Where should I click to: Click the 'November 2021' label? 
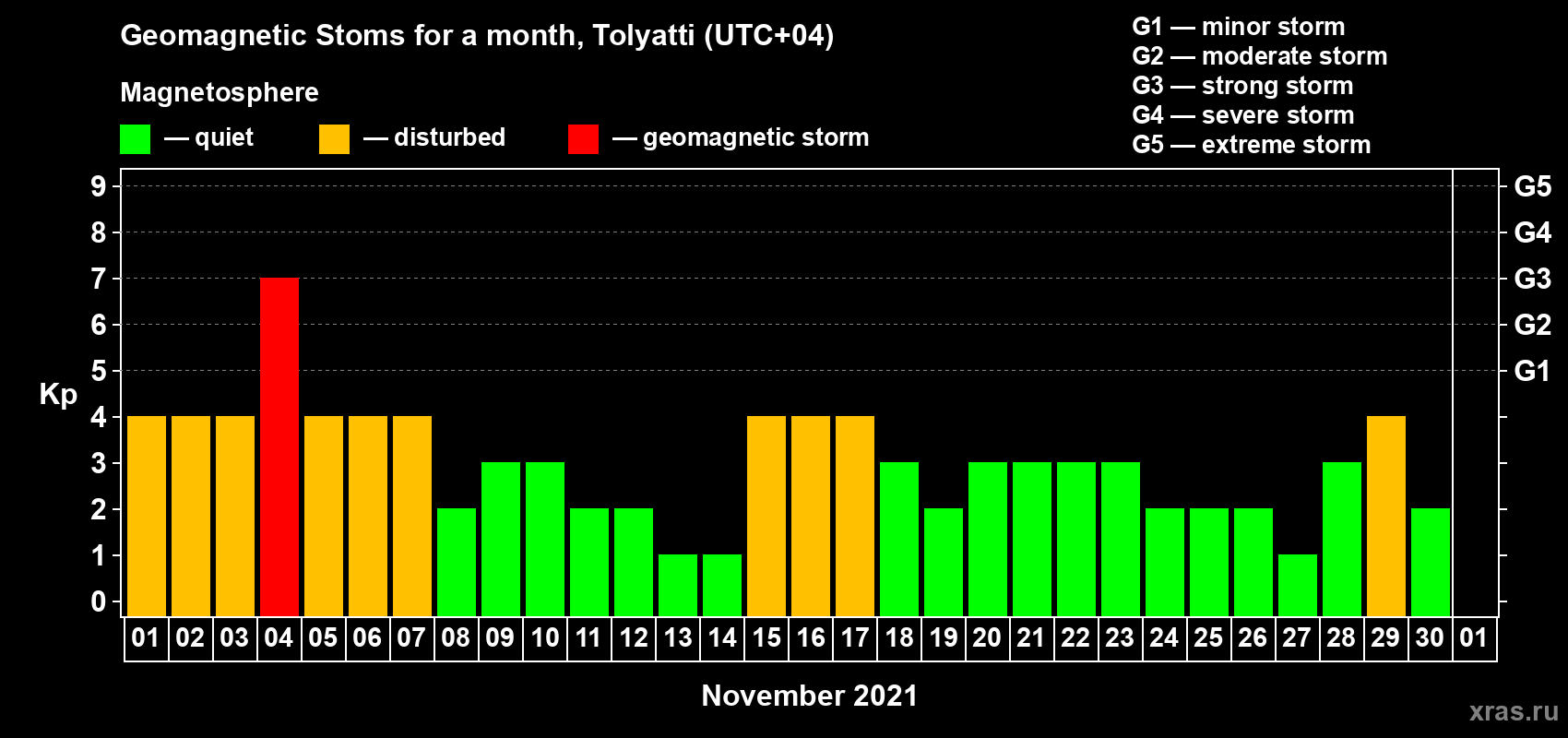tap(810, 696)
